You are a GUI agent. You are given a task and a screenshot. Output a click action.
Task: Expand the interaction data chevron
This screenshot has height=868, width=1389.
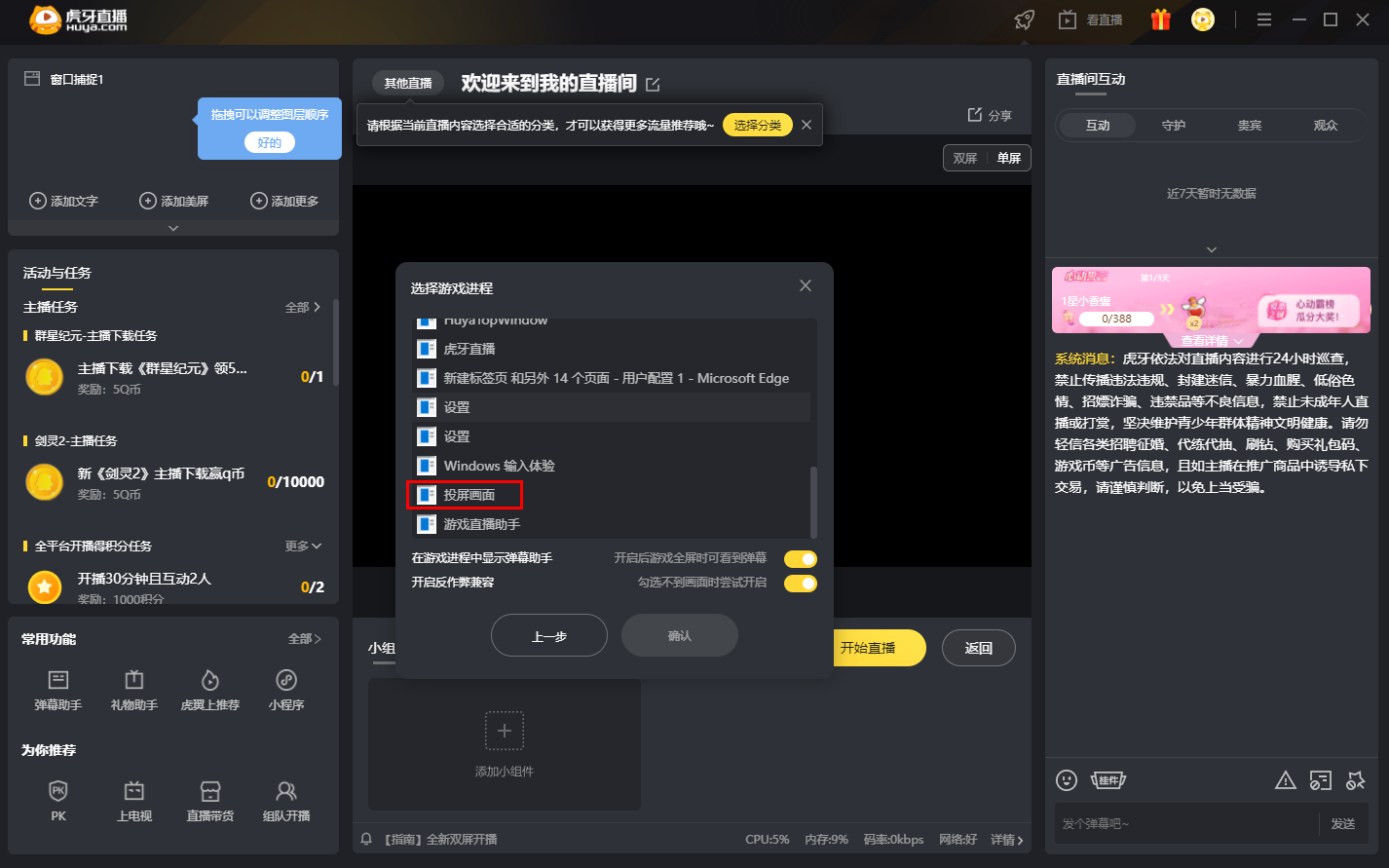point(1212,249)
